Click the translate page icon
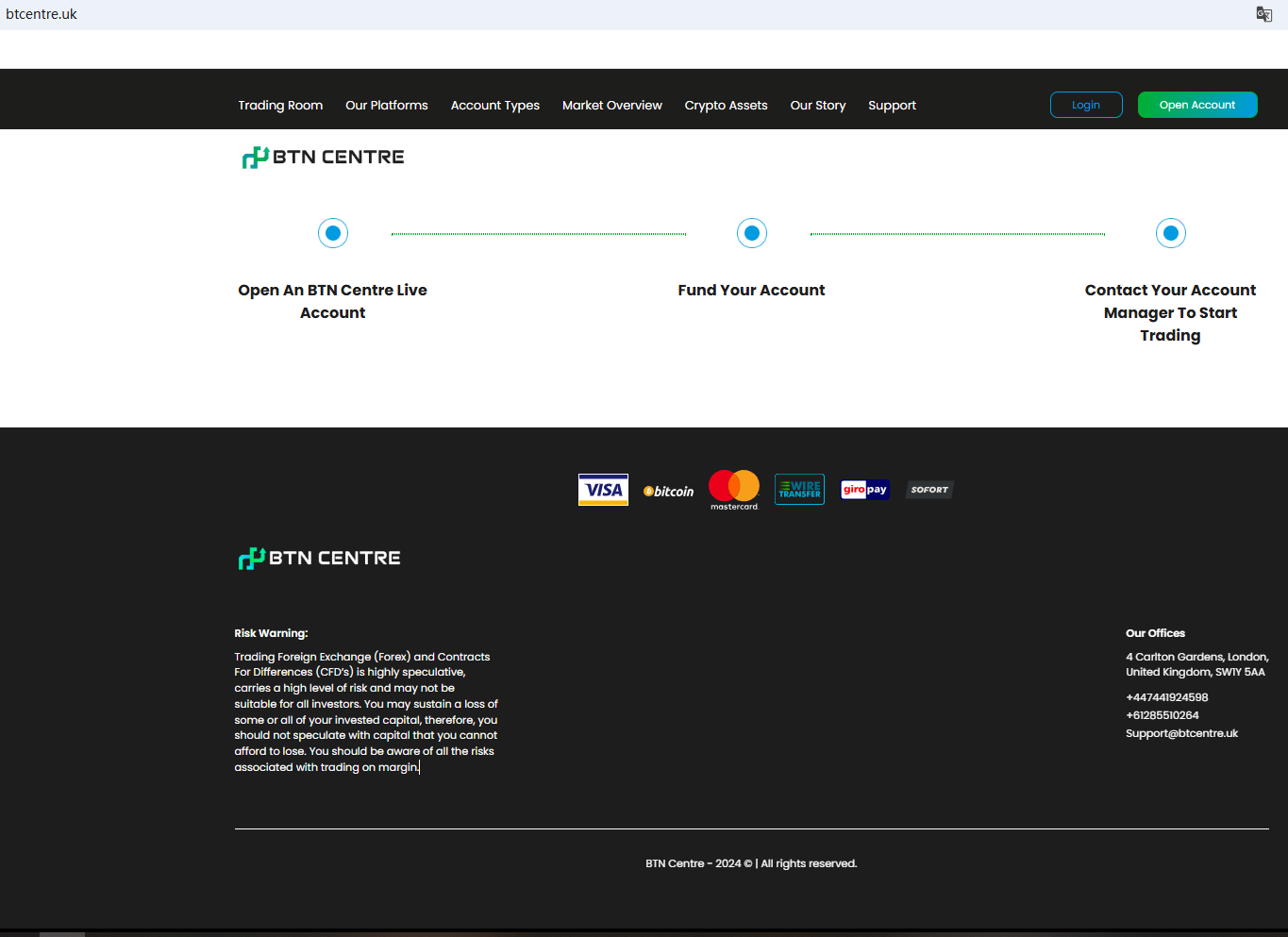 click(1263, 14)
